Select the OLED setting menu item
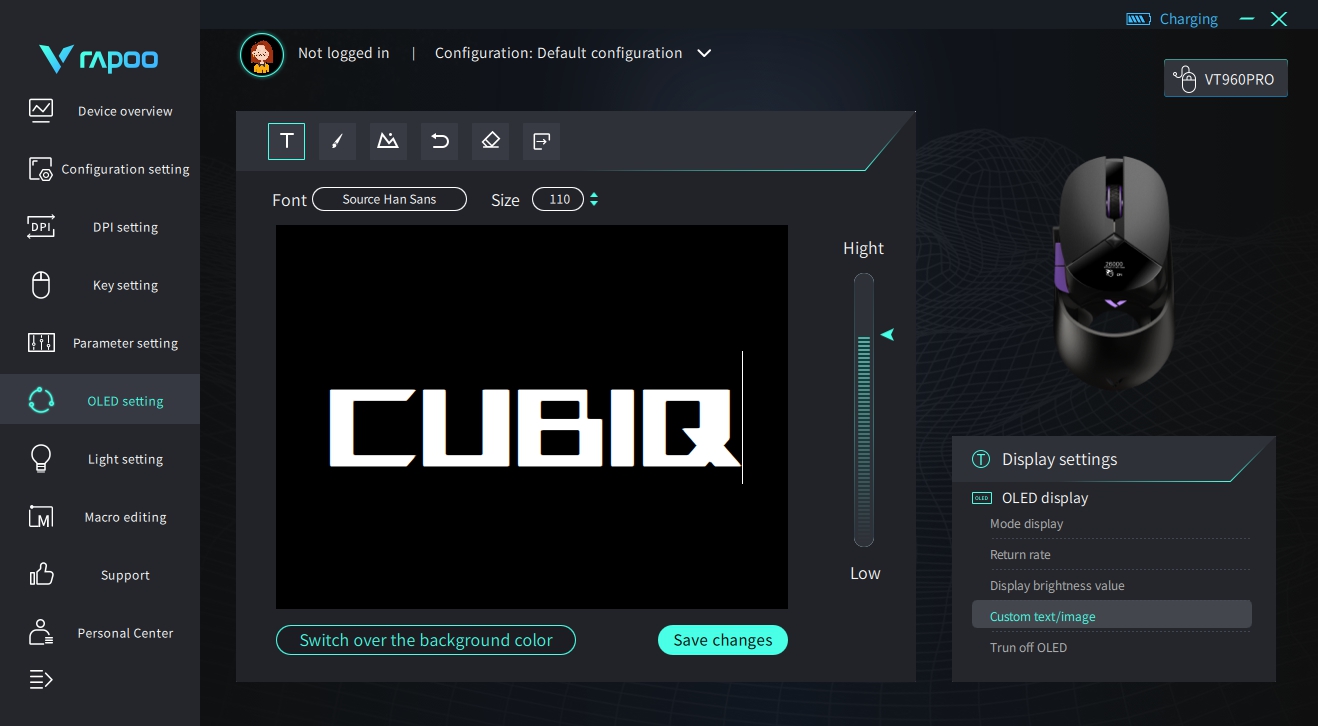The width and height of the screenshot is (1318, 726). tap(100, 401)
